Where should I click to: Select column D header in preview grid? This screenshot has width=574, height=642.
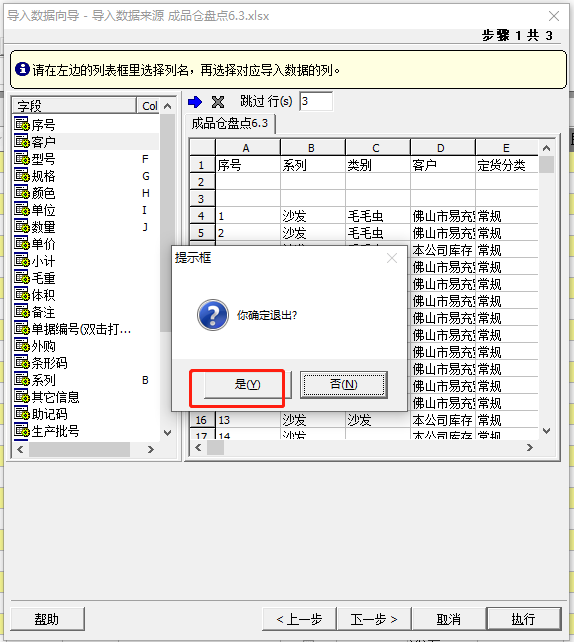click(443, 148)
